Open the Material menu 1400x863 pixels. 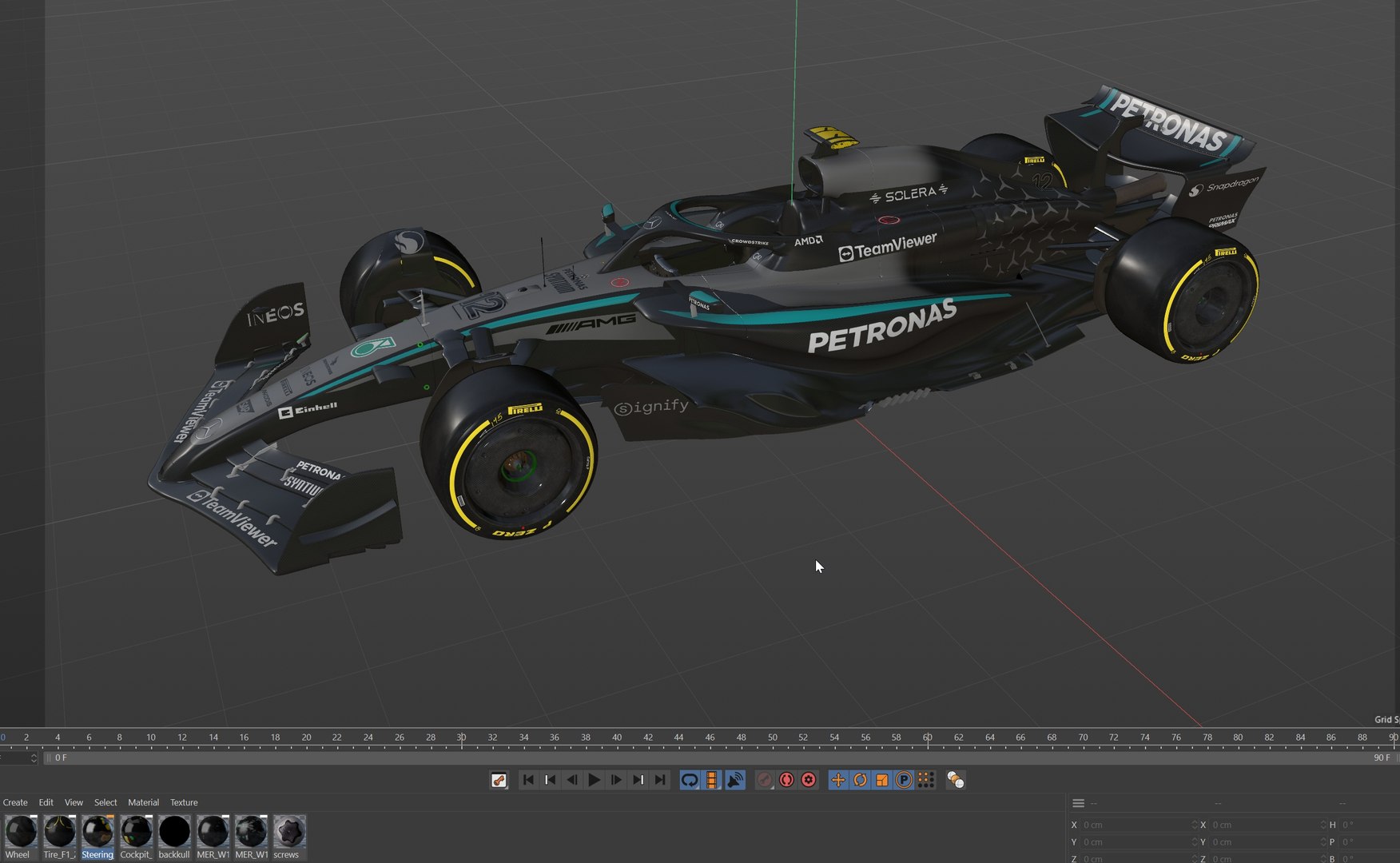(x=143, y=802)
